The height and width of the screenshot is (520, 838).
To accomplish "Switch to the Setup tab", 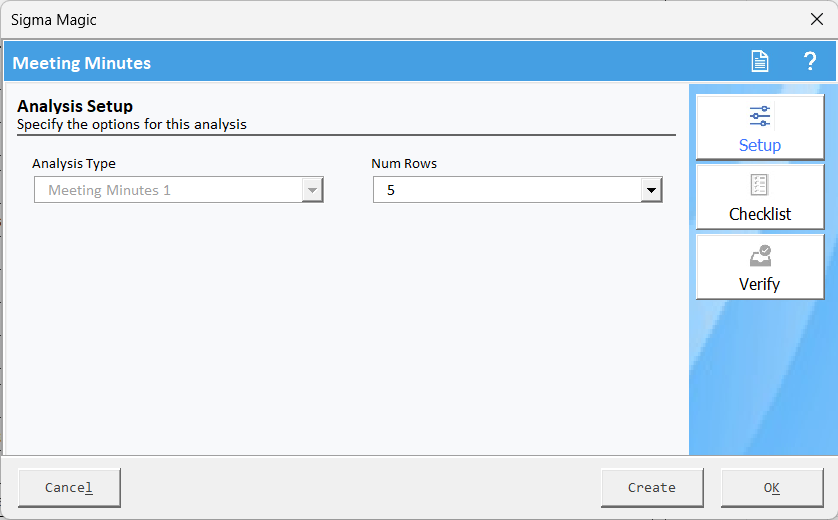I will tap(760, 145).
